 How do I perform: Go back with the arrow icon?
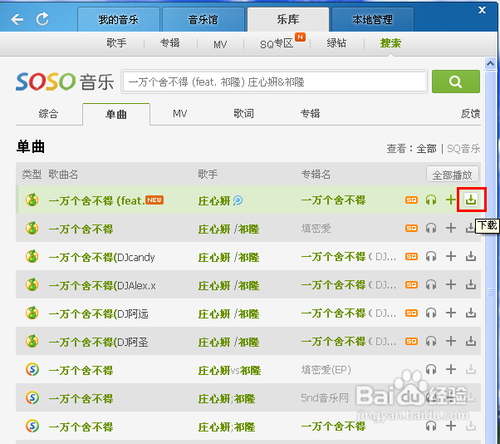point(17,20)
